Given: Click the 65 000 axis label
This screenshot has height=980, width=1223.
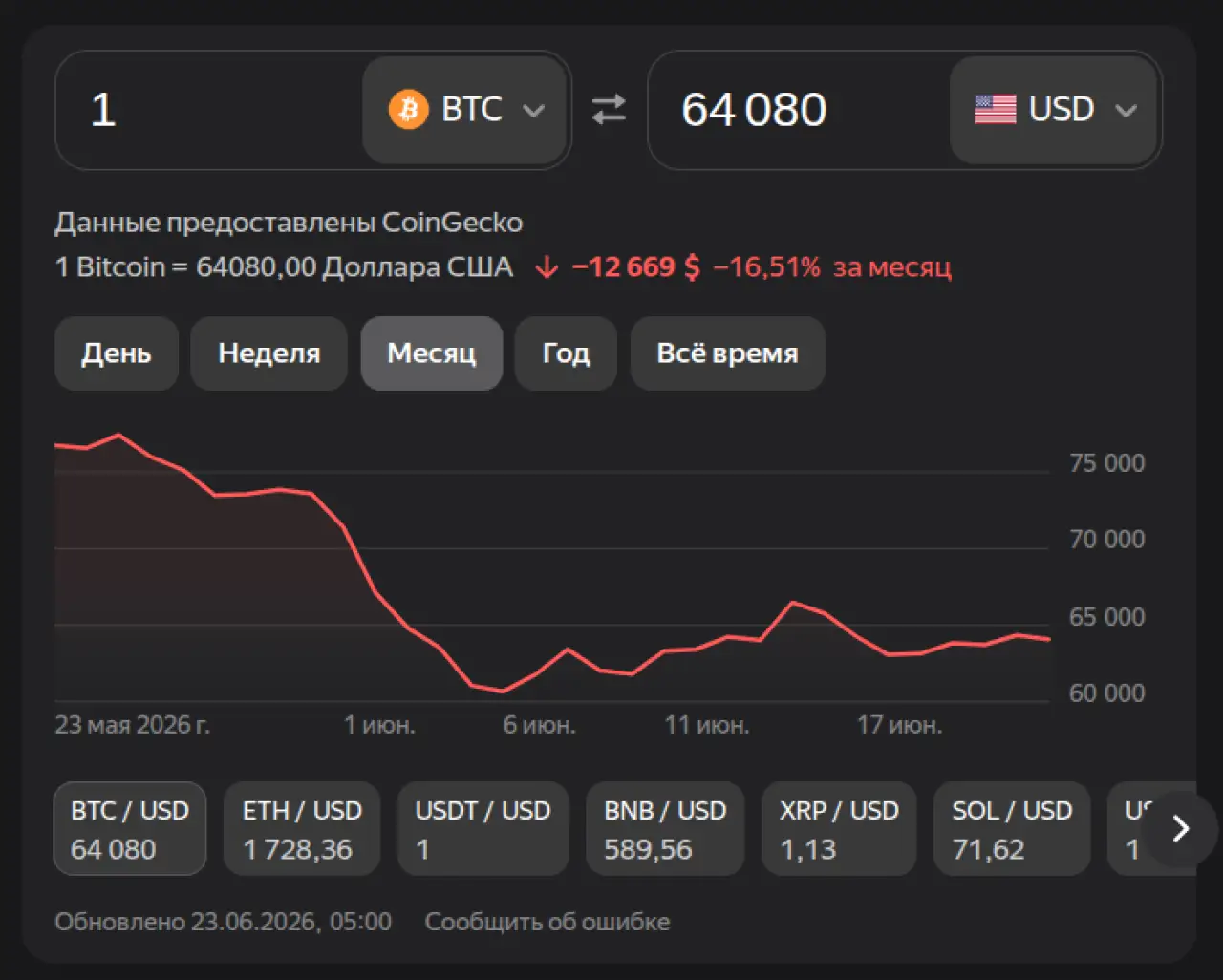Looking at the screenshot, I should [x=1106, y=617].
